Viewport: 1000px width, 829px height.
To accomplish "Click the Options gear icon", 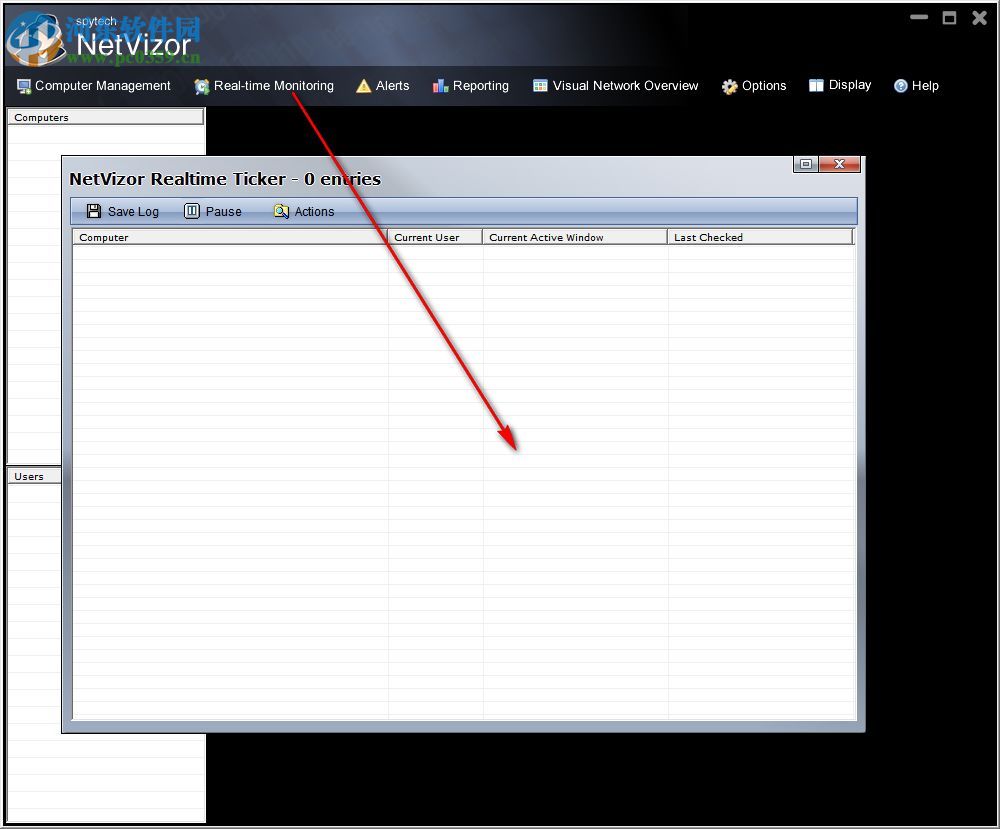I will (x=728, y=86).
